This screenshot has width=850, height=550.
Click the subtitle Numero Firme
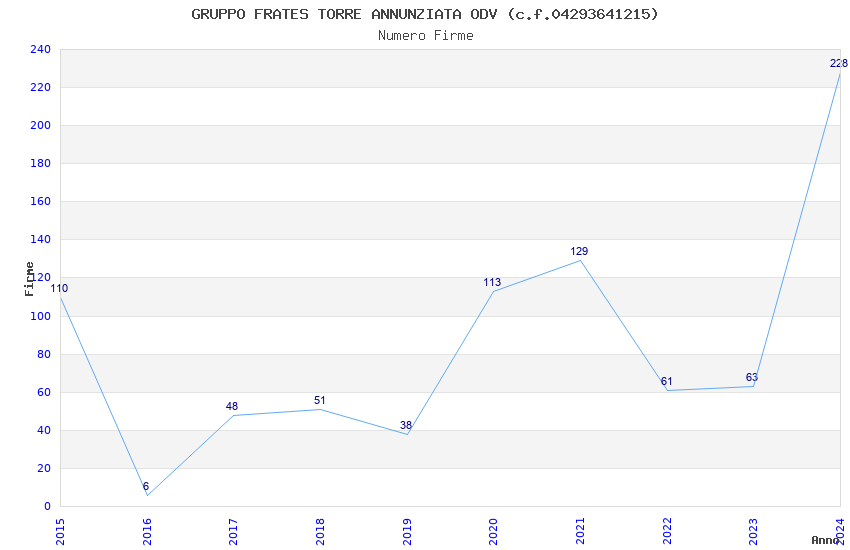pyautogui.click(x=426, y=35)
